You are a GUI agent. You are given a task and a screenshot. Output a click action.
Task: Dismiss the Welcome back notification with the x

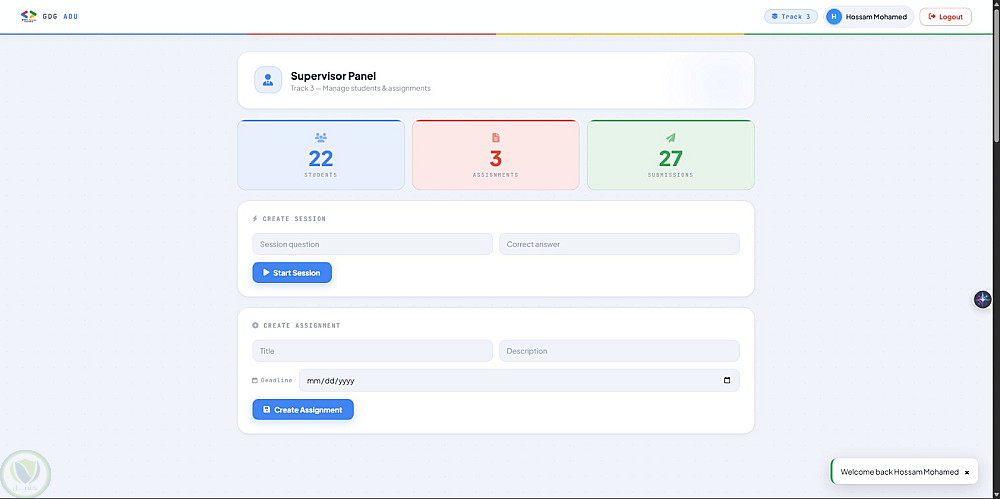coord(967,472)
